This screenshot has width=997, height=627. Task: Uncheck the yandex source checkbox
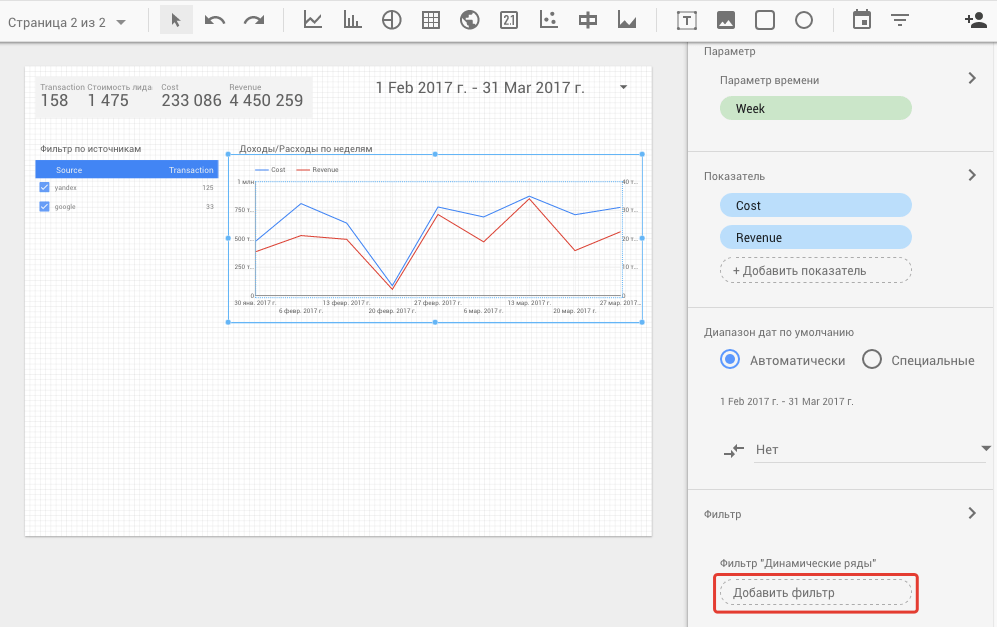pyautogui.click(x=44, y=188)
